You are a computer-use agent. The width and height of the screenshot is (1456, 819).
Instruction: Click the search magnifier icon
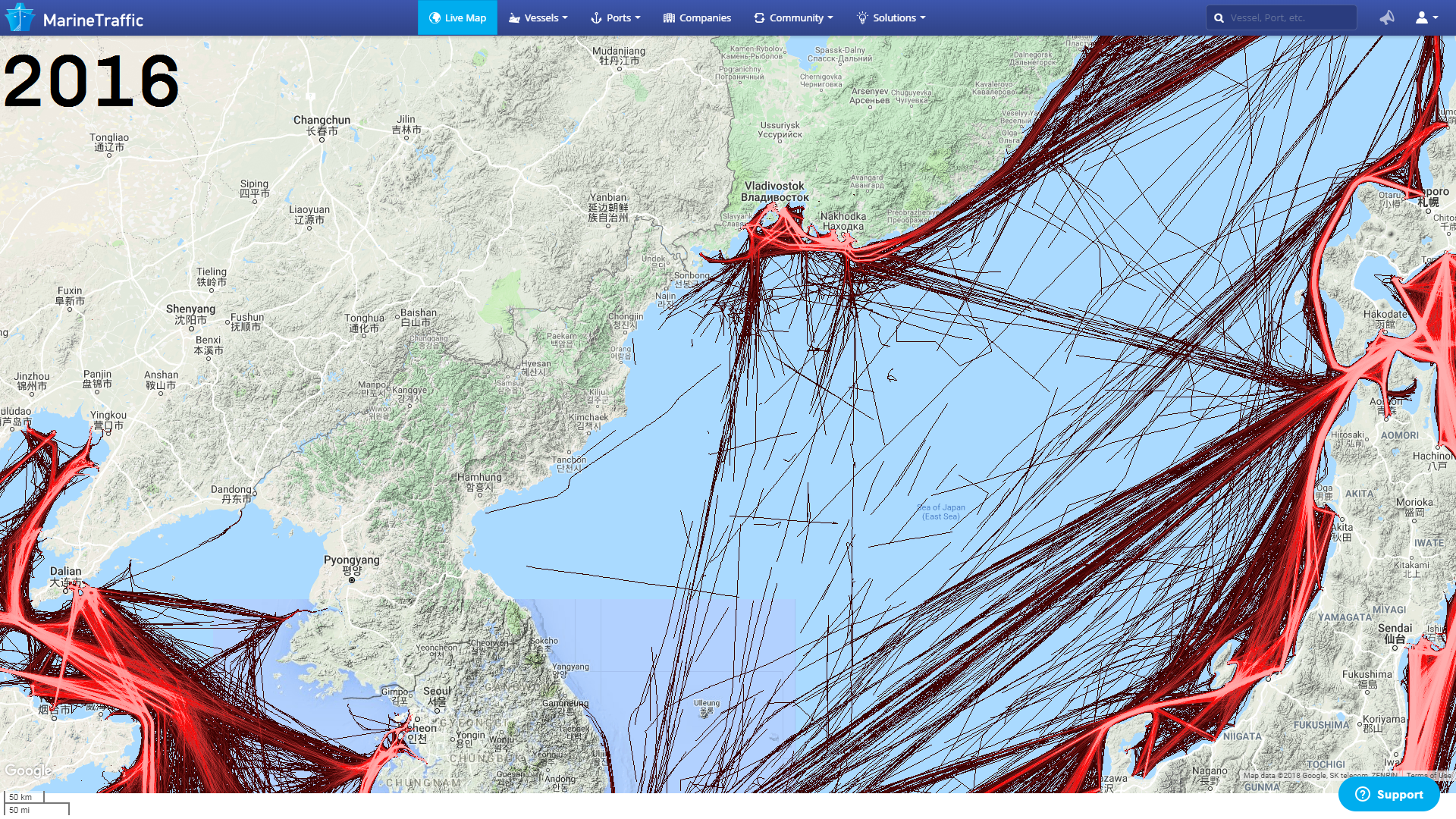pos(1219,18)
